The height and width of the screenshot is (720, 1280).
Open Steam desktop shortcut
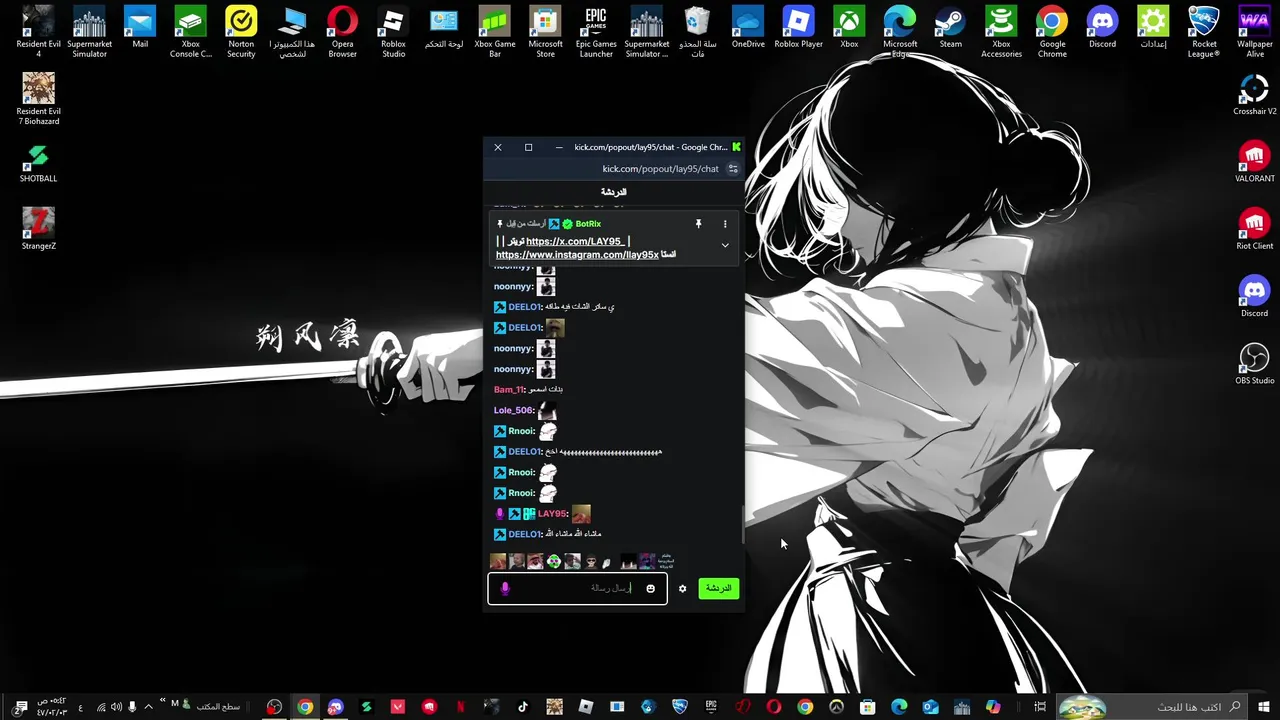pos(950,27)
